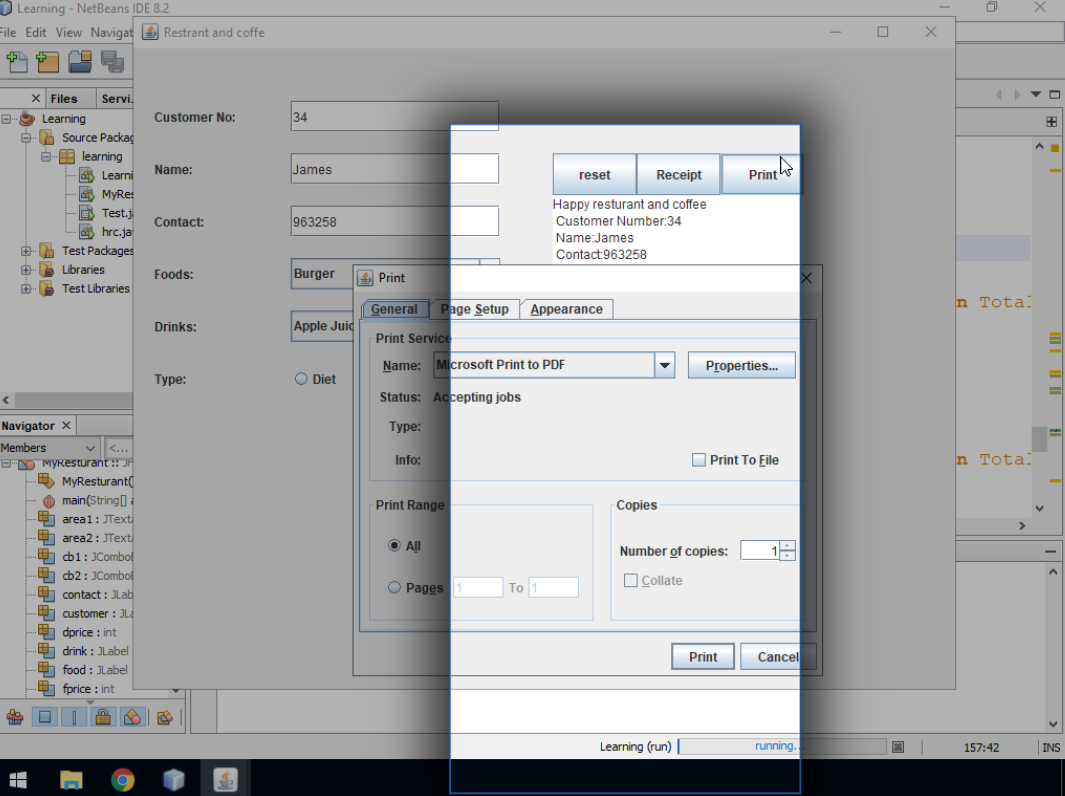The image size is (1065, 796).
Task: Toggle Show Inner Classes filter icon
Action: point(132,717)
